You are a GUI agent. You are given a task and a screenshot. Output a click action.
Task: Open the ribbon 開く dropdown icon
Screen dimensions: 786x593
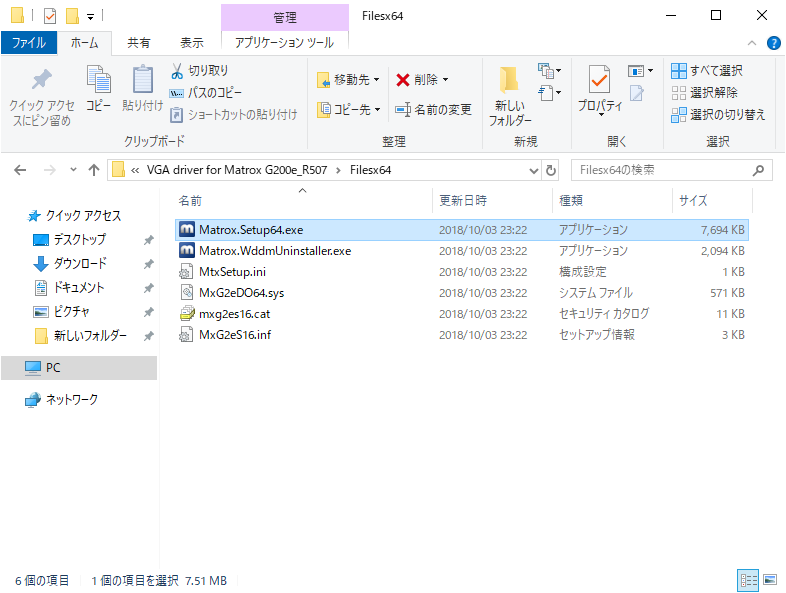pos(640,71)
